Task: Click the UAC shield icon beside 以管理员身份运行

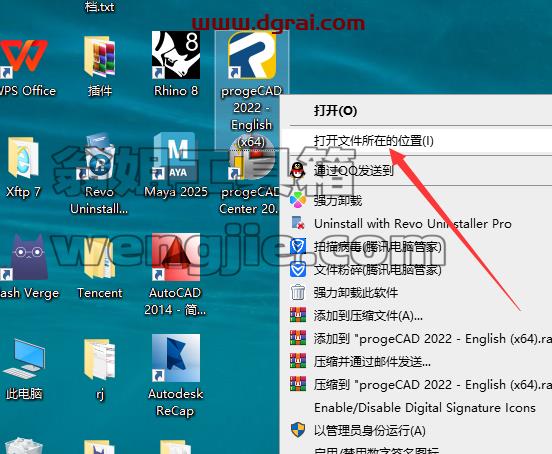Action: pyautogui.click(x=298, y=430)
